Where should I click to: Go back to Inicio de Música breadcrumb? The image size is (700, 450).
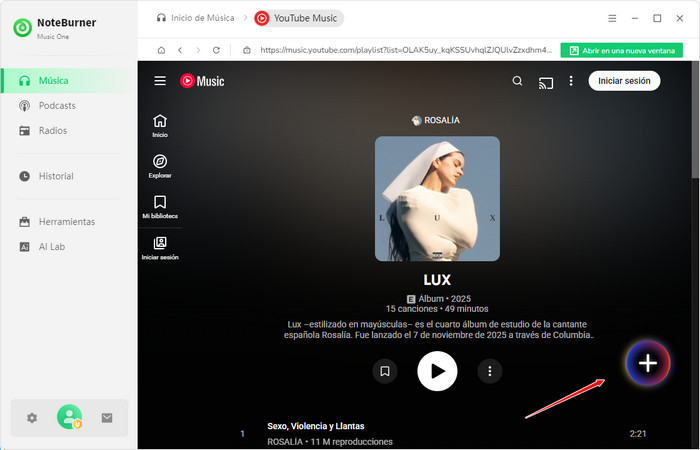tap(196, 18)
